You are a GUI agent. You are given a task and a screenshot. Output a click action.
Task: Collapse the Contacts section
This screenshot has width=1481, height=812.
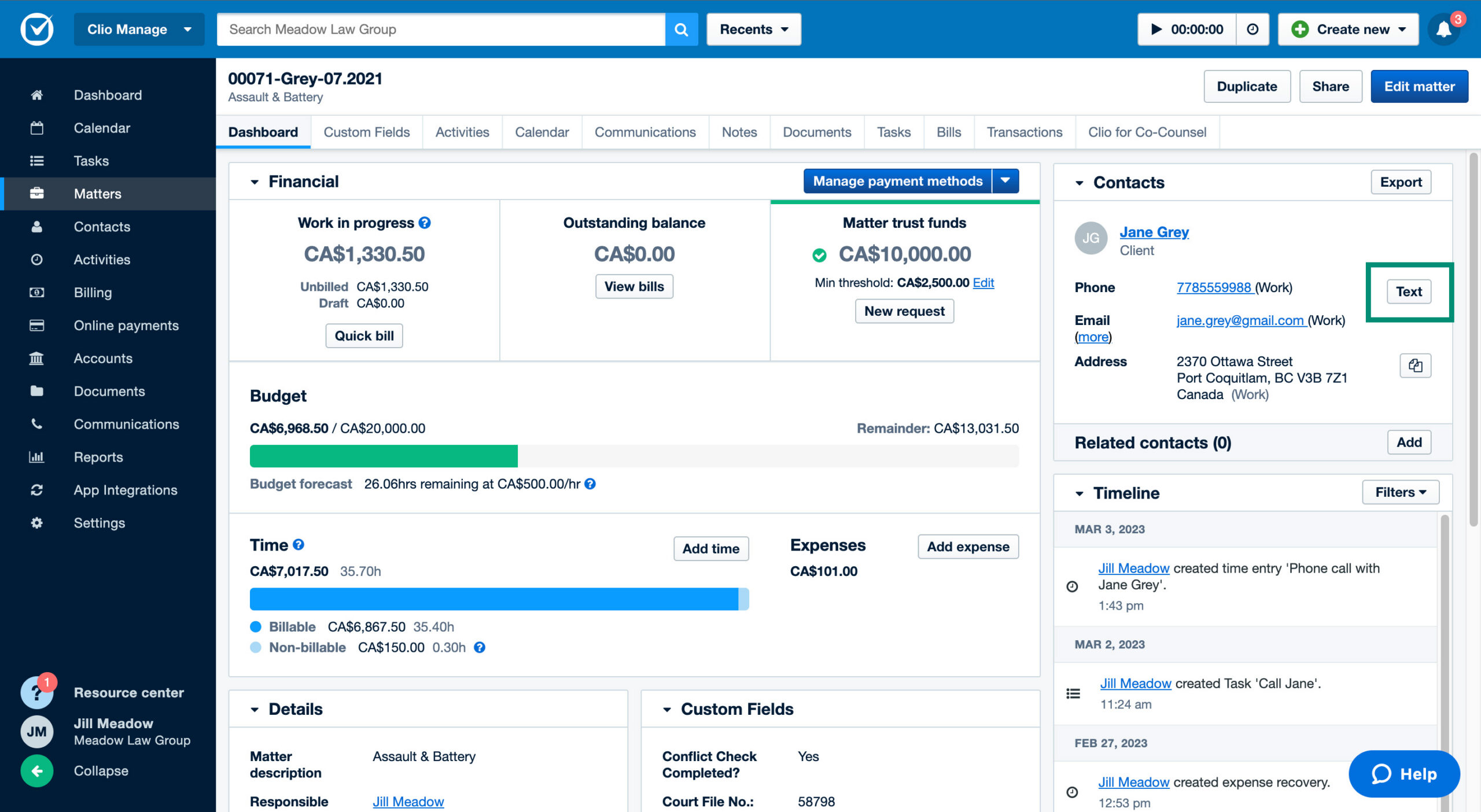(x=1079, y=183)
